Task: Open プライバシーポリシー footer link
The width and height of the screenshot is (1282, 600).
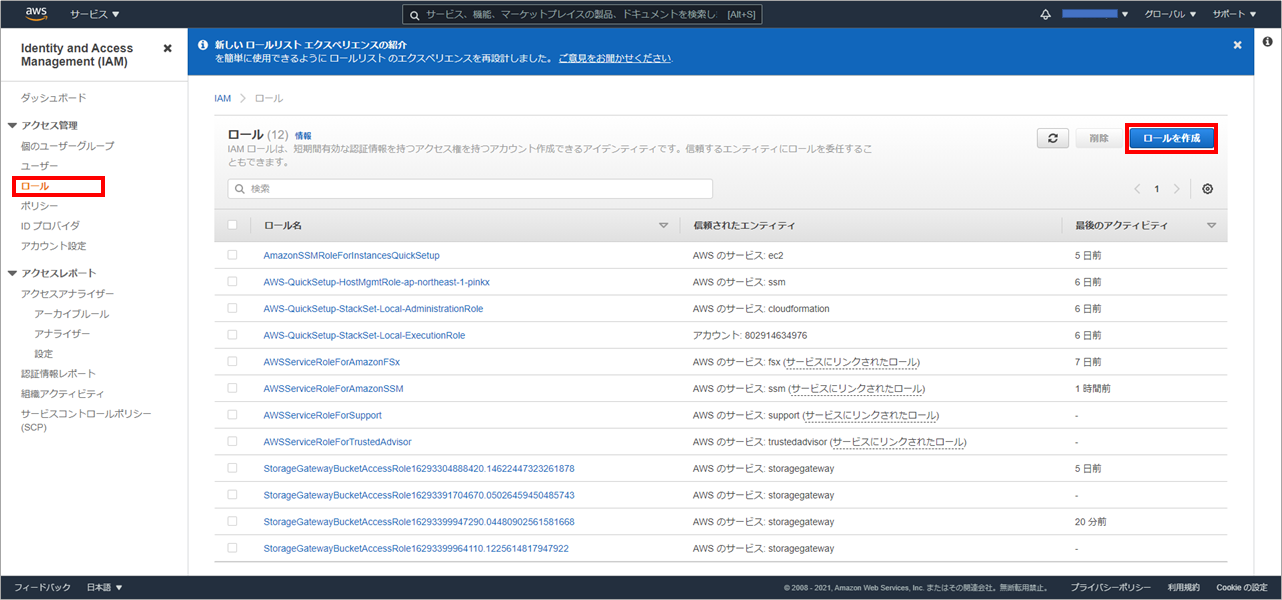Action: coord(1110,587)
